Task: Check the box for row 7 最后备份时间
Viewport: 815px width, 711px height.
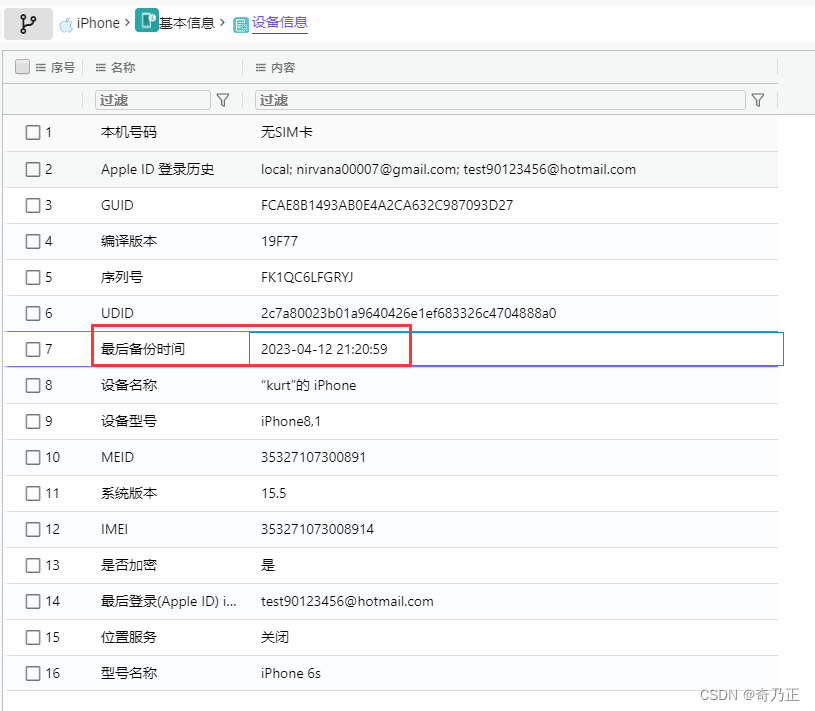Action: coord(33,349)
